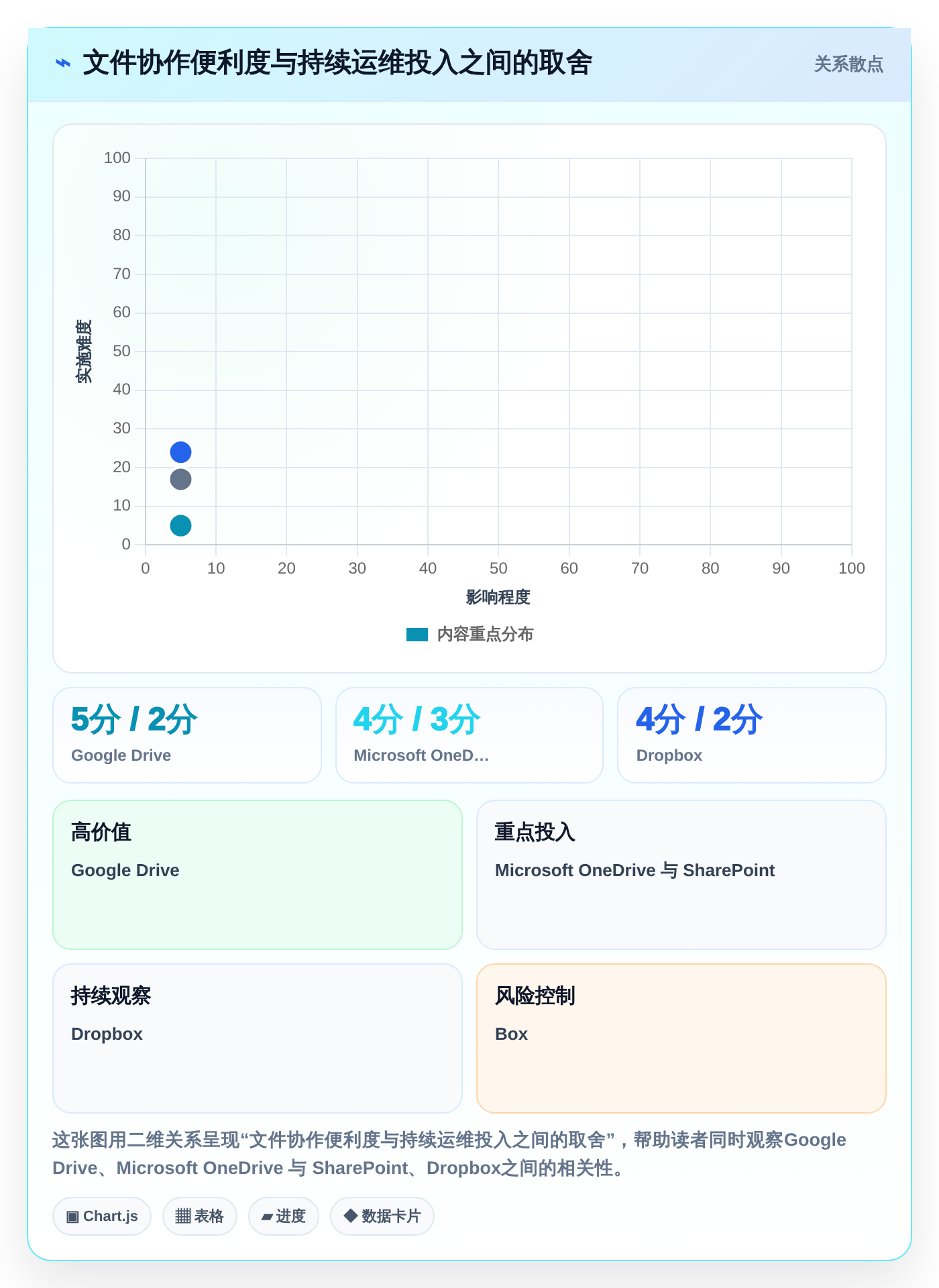
Task: Click the Microsoft OneDrive 与 SharePoint text
Action: tap(634, 870)
